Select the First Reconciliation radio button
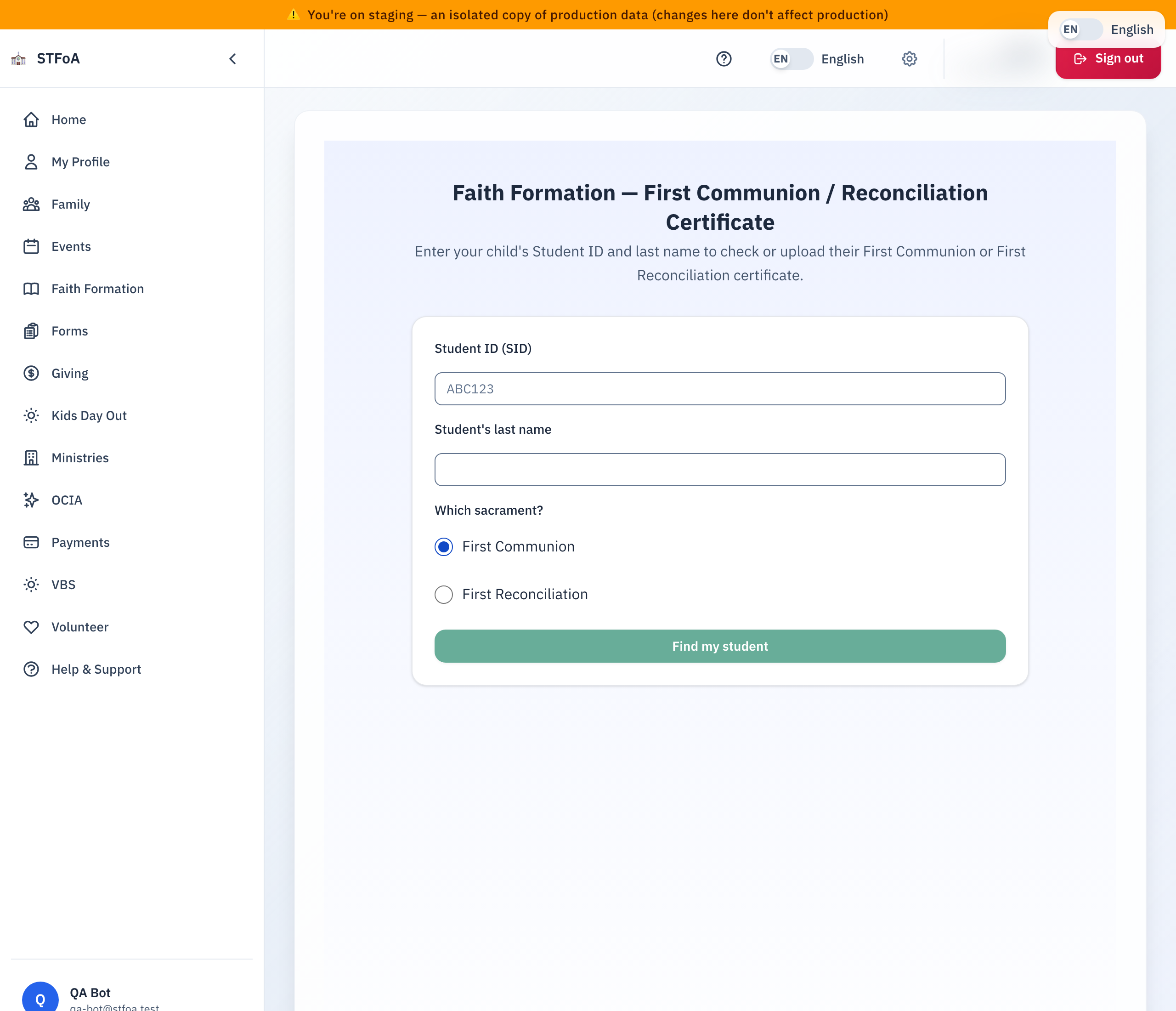This screenshot has height=1011, width=1176. click(x=444, y=594)
